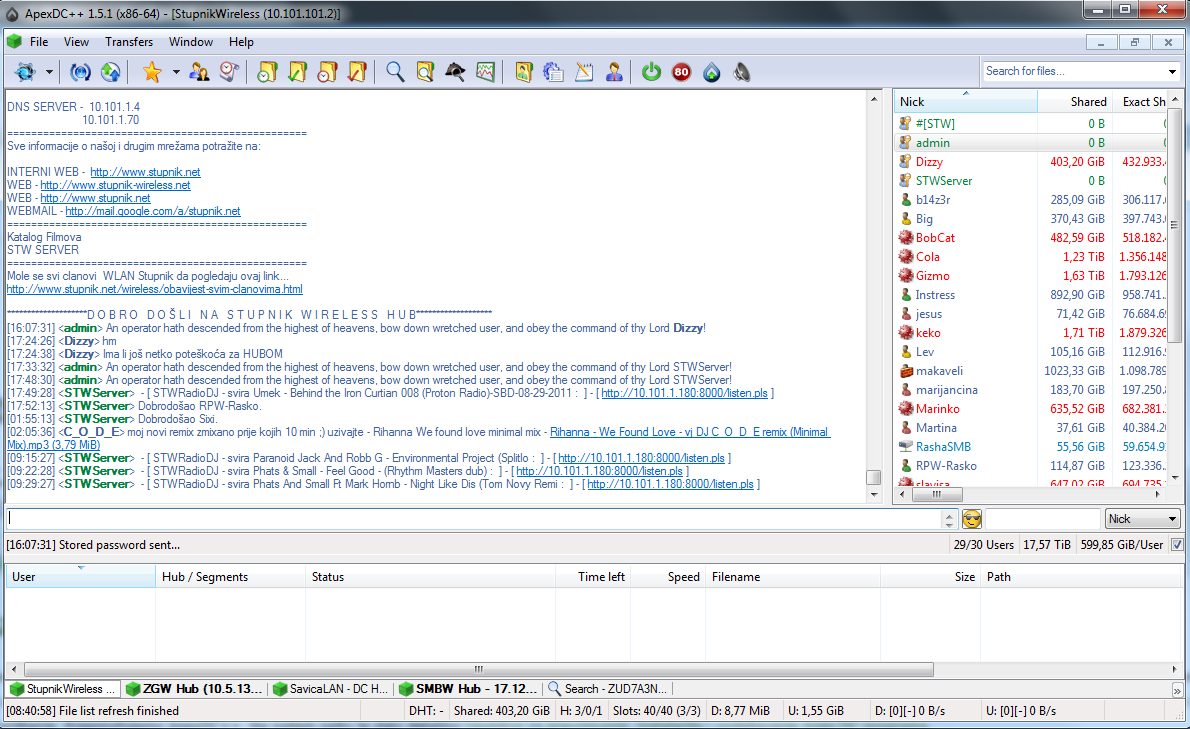Open the Nick filter dropdown
Screen dimensions: 1190x729
click(x=1144, y=519)
